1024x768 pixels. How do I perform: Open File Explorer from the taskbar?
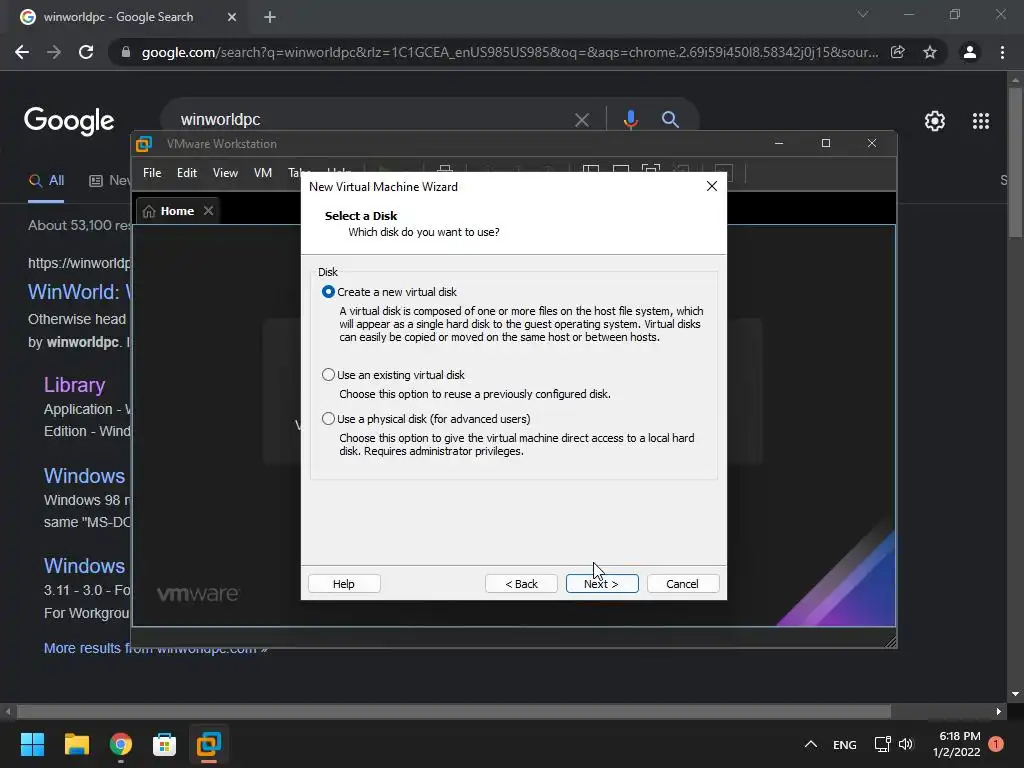click(x=76, y=744)
